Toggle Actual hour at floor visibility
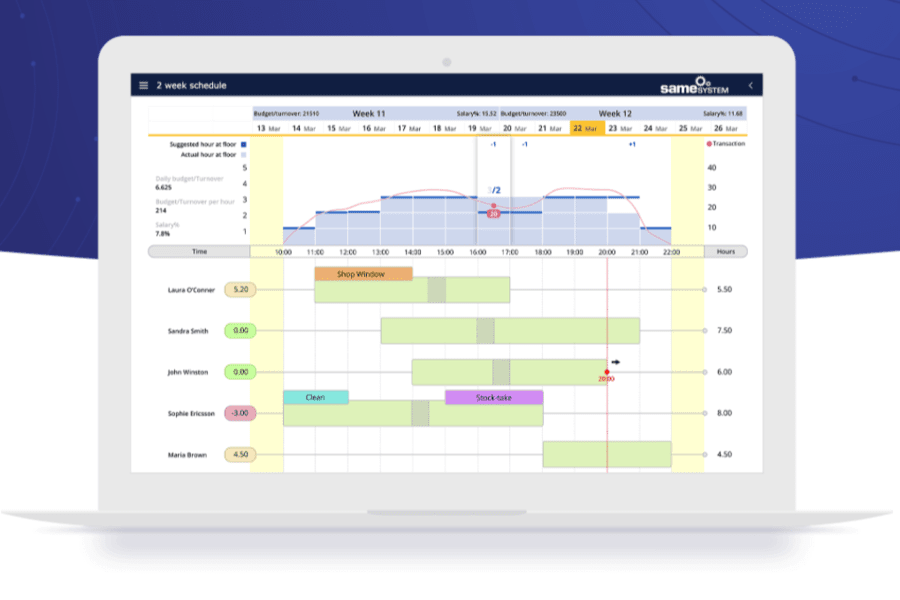 tap(244, 155)
